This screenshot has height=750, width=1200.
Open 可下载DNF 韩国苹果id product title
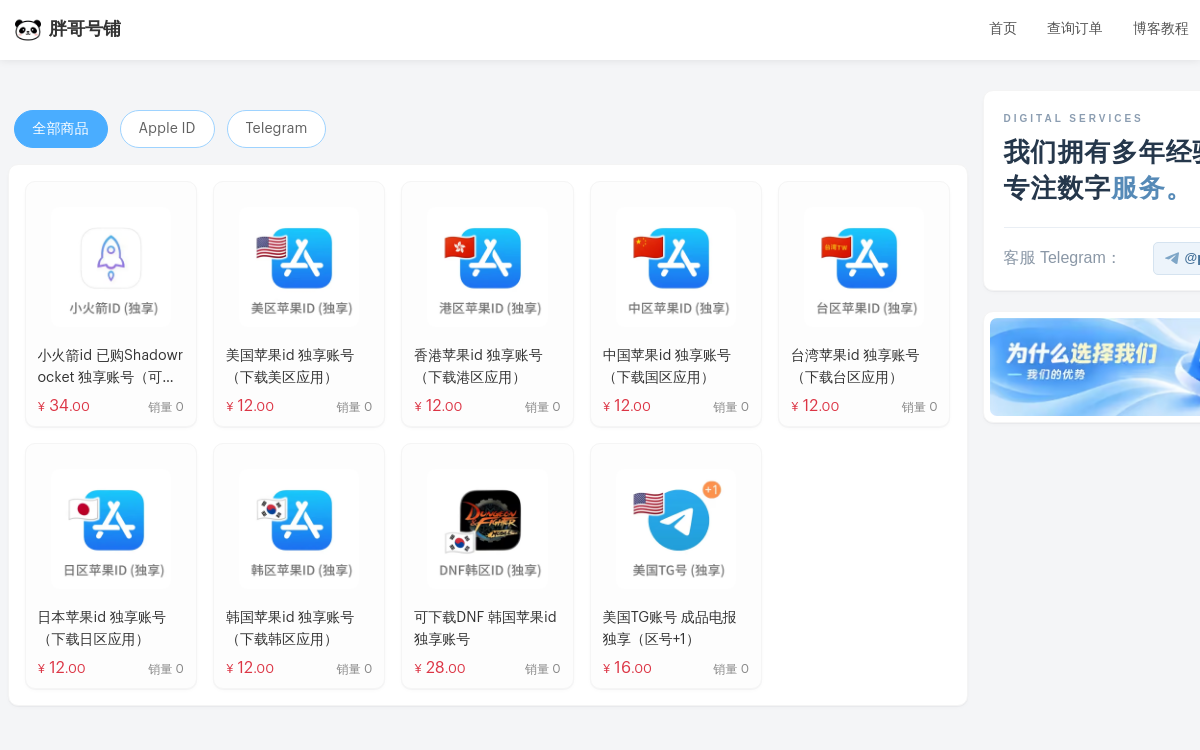[x=485, y=628]
